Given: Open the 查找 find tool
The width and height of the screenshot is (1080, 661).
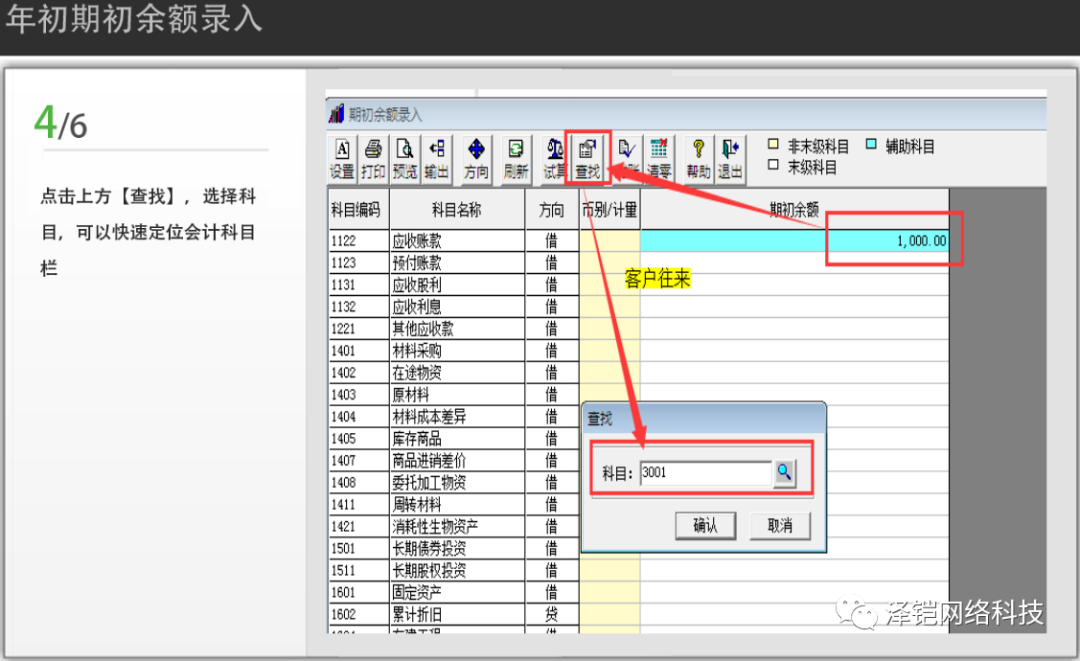Looking at the screenshot, I should pos(588,159).
